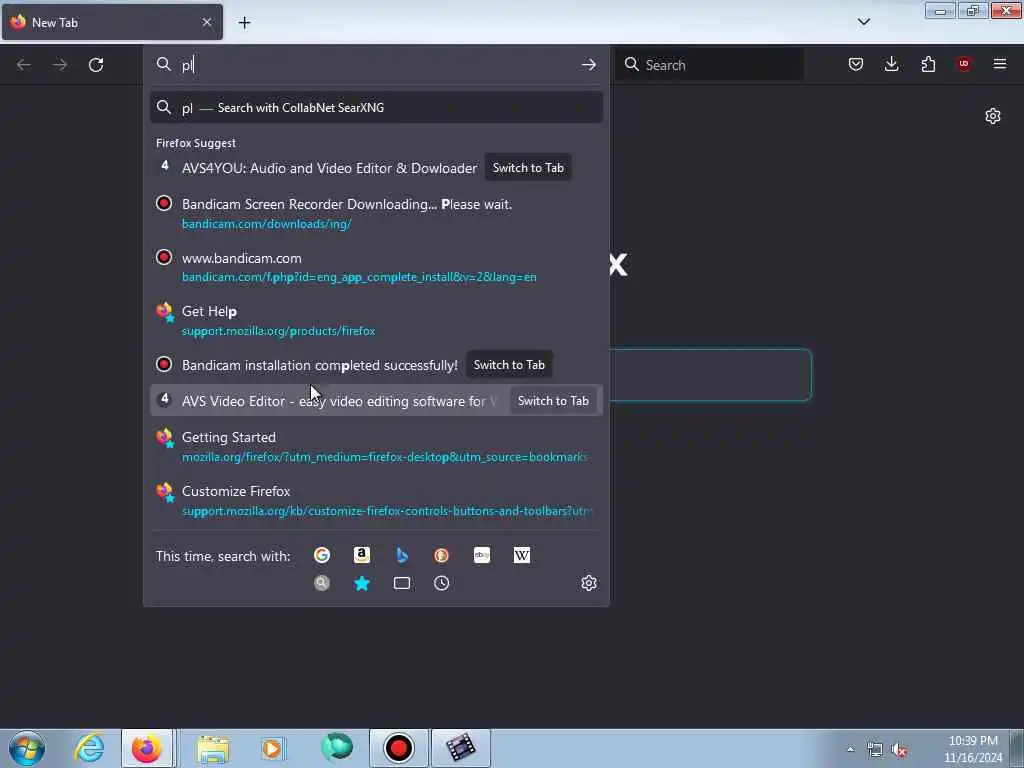Open the green globe app in taskbar
This screenshot has height=768, width=1024.
pyautogui.click(x=337, y=748)
